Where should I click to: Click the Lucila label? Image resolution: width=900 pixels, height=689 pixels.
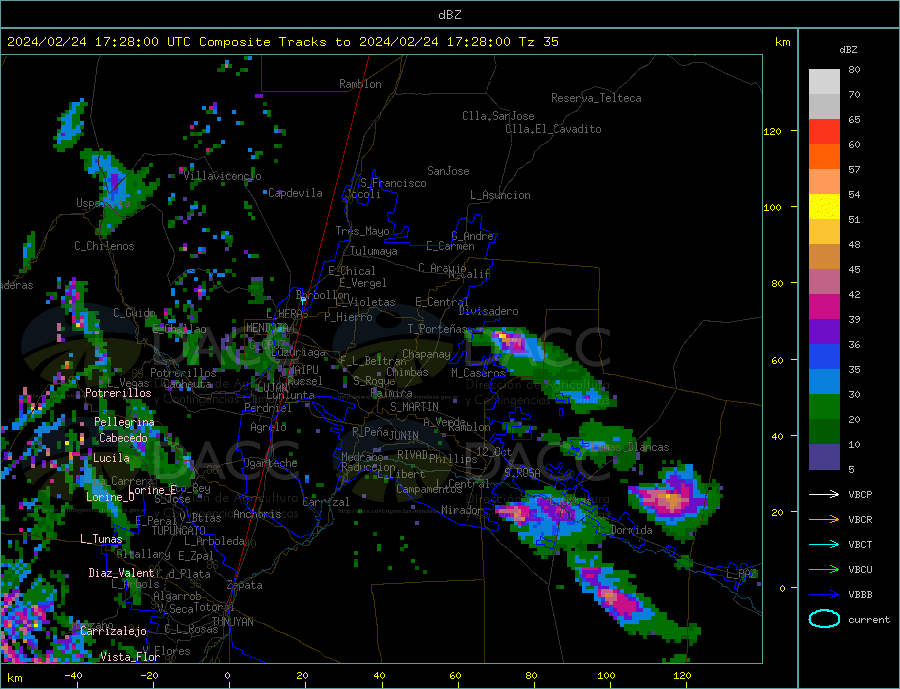tap(111, 458)
